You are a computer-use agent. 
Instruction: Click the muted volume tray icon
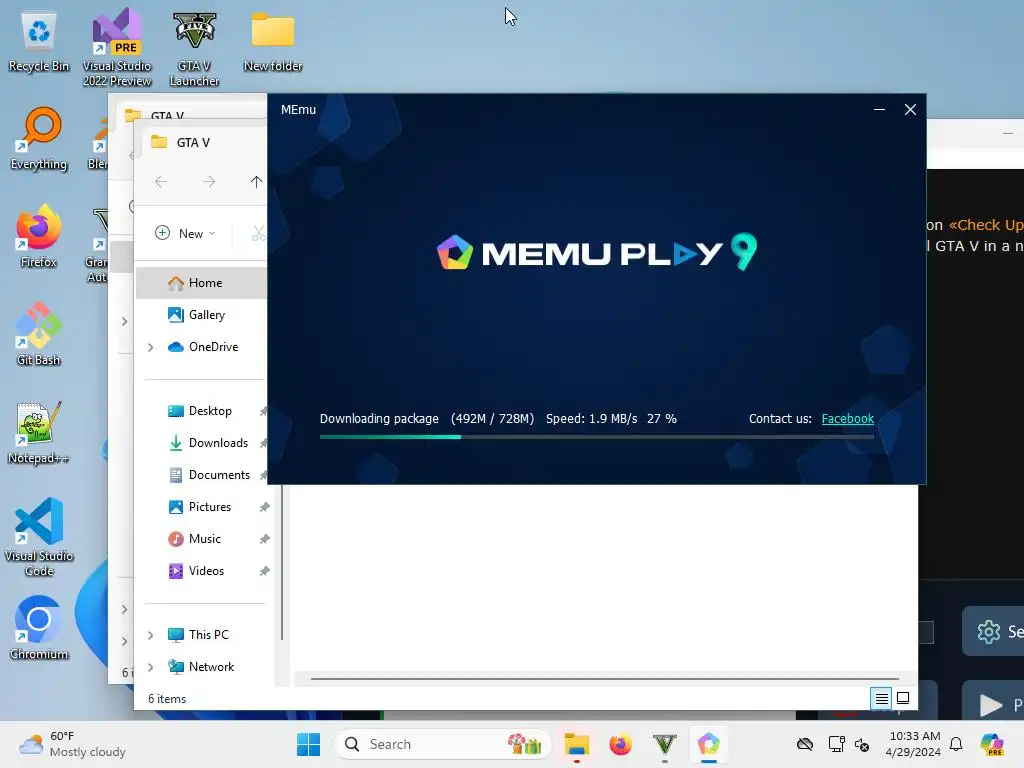coord(862,744)
